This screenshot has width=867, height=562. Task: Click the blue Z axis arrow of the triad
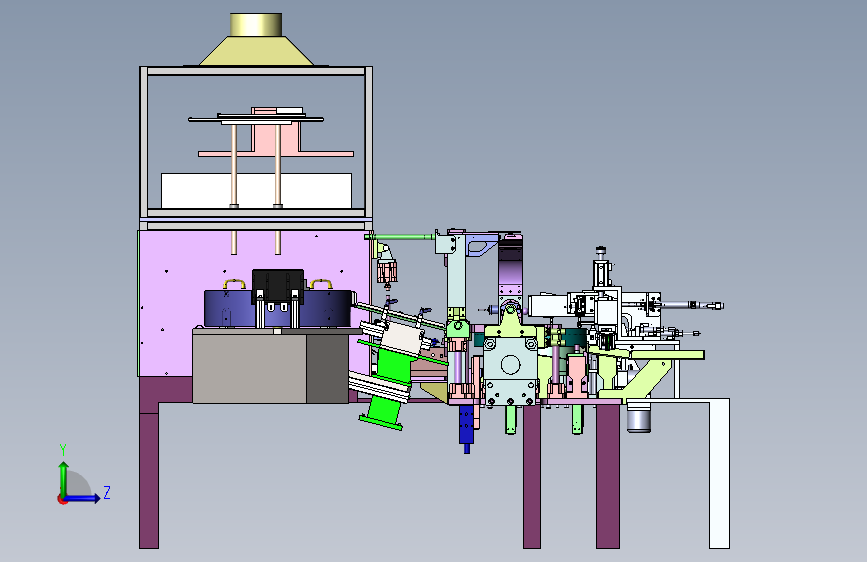[83, 498]
